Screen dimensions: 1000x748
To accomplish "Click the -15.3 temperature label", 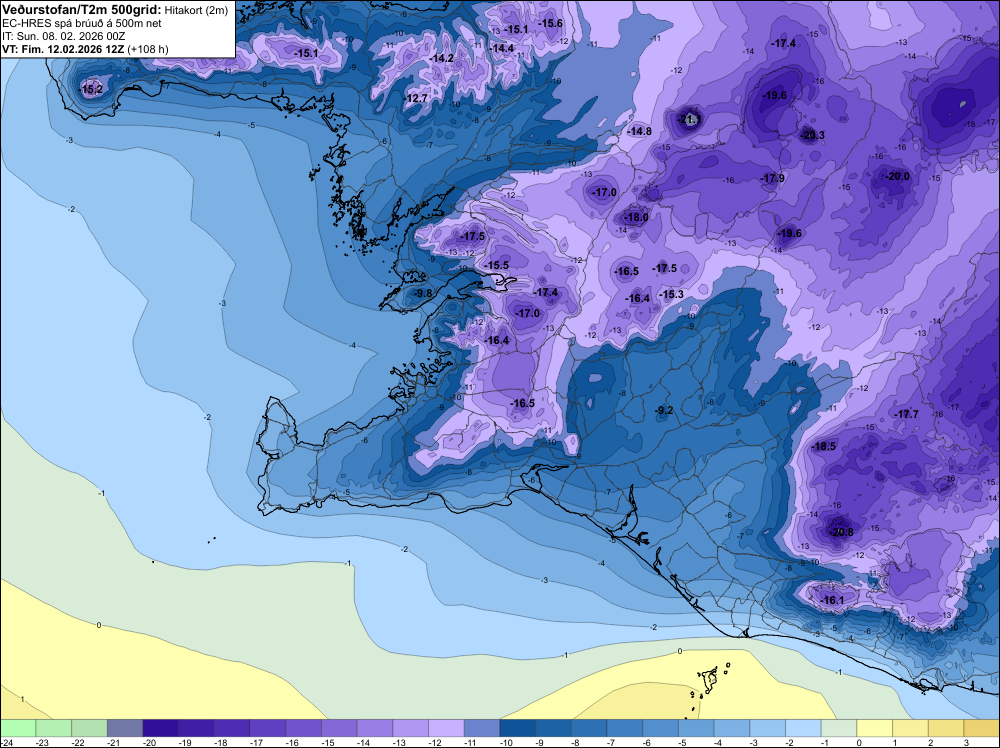I will (x=672, y=294).
